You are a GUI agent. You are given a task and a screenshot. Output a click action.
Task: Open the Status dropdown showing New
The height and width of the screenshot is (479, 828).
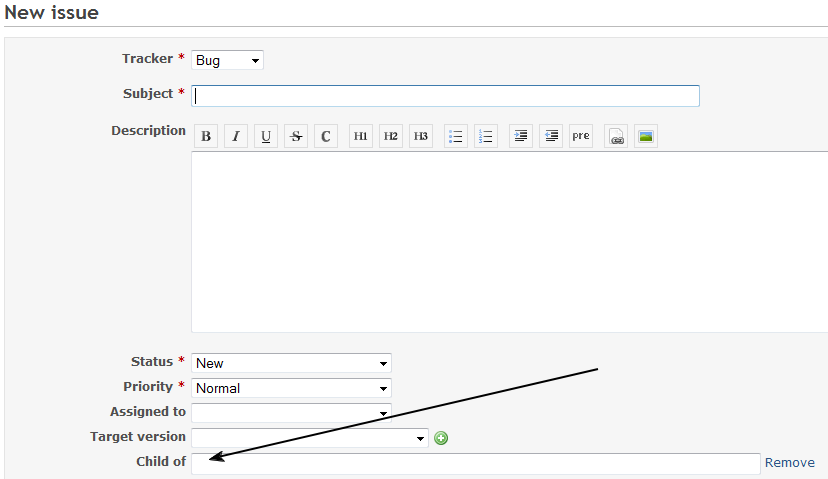[x=291, y=363]
